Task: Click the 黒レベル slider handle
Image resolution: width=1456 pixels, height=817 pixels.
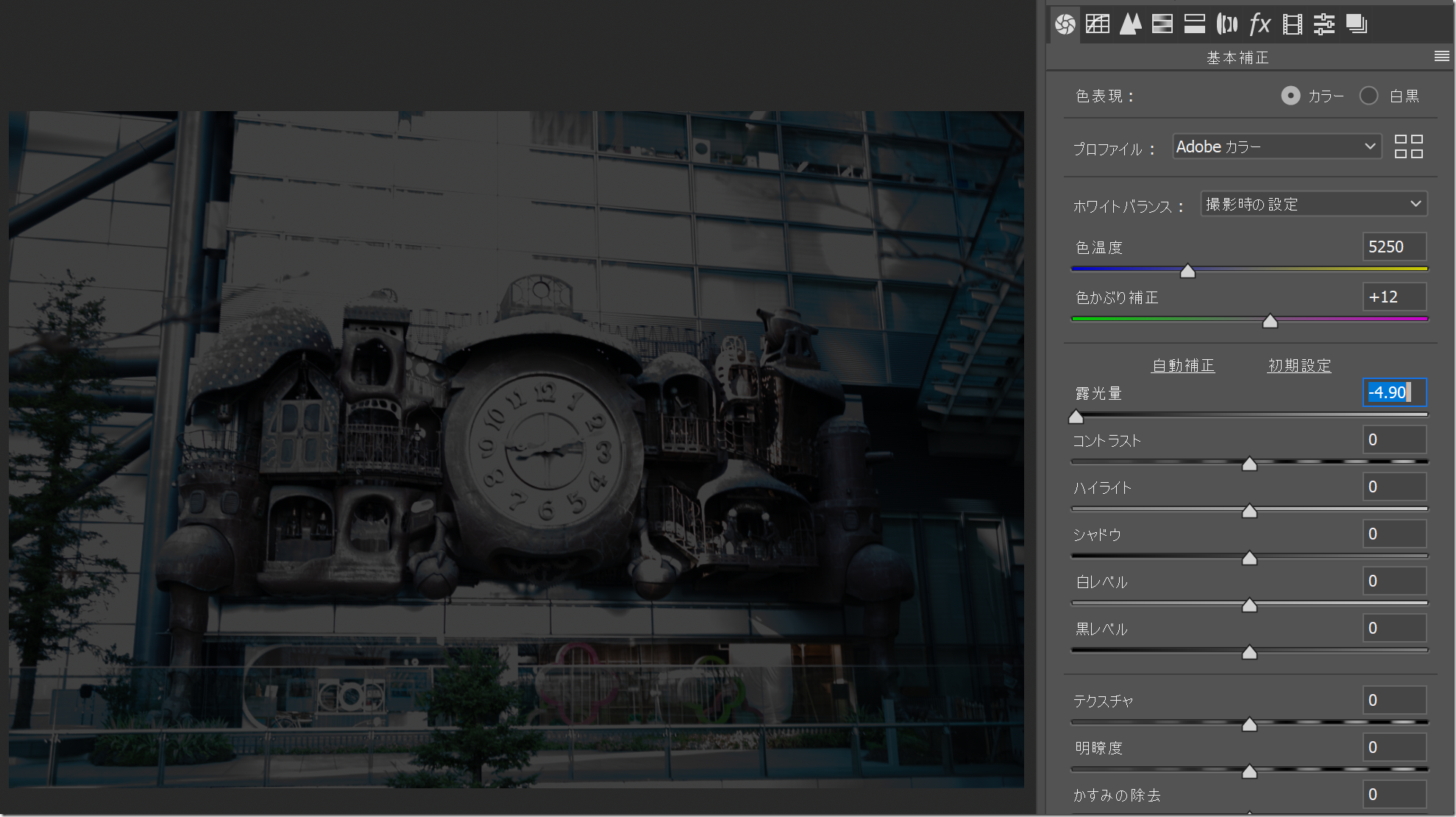Action: pos(1249,652)
